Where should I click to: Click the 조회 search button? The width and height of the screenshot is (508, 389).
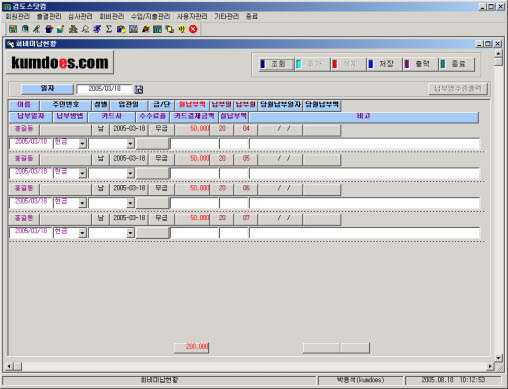tap(276, 64)
